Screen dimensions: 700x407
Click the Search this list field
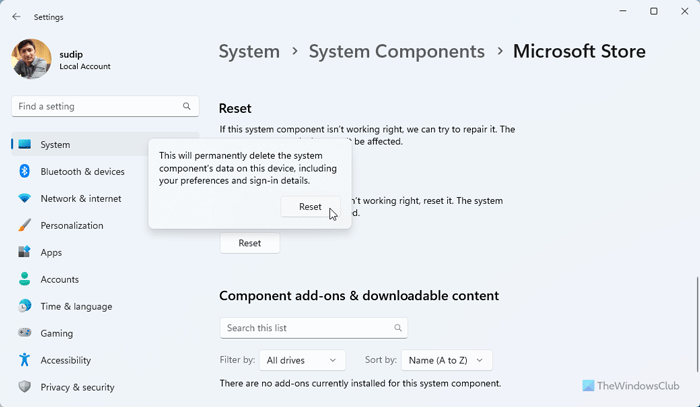coord(313,327)
